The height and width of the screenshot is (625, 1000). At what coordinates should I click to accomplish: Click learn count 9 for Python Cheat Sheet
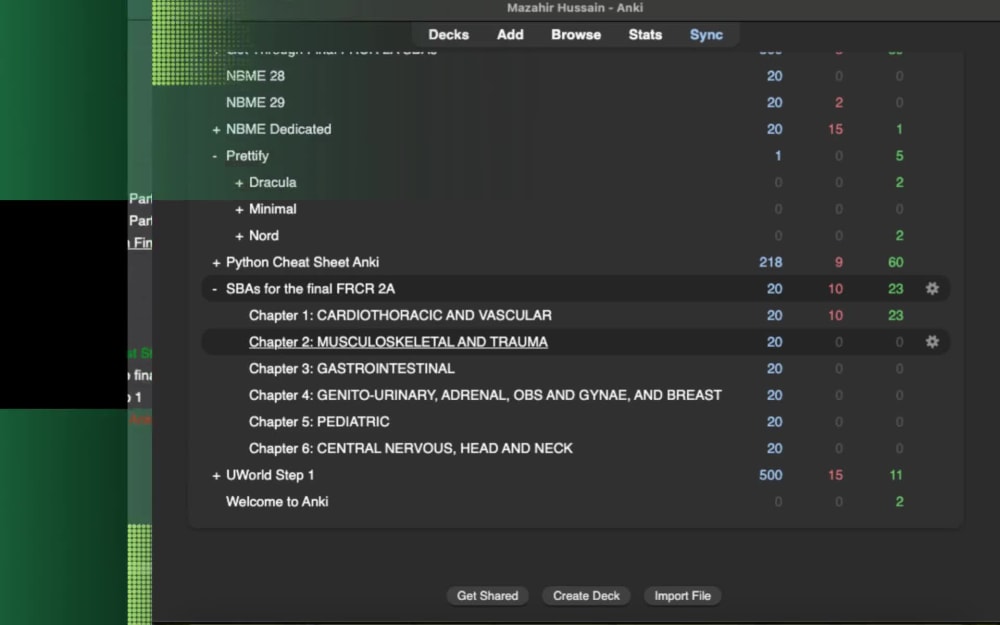point(839,262)
